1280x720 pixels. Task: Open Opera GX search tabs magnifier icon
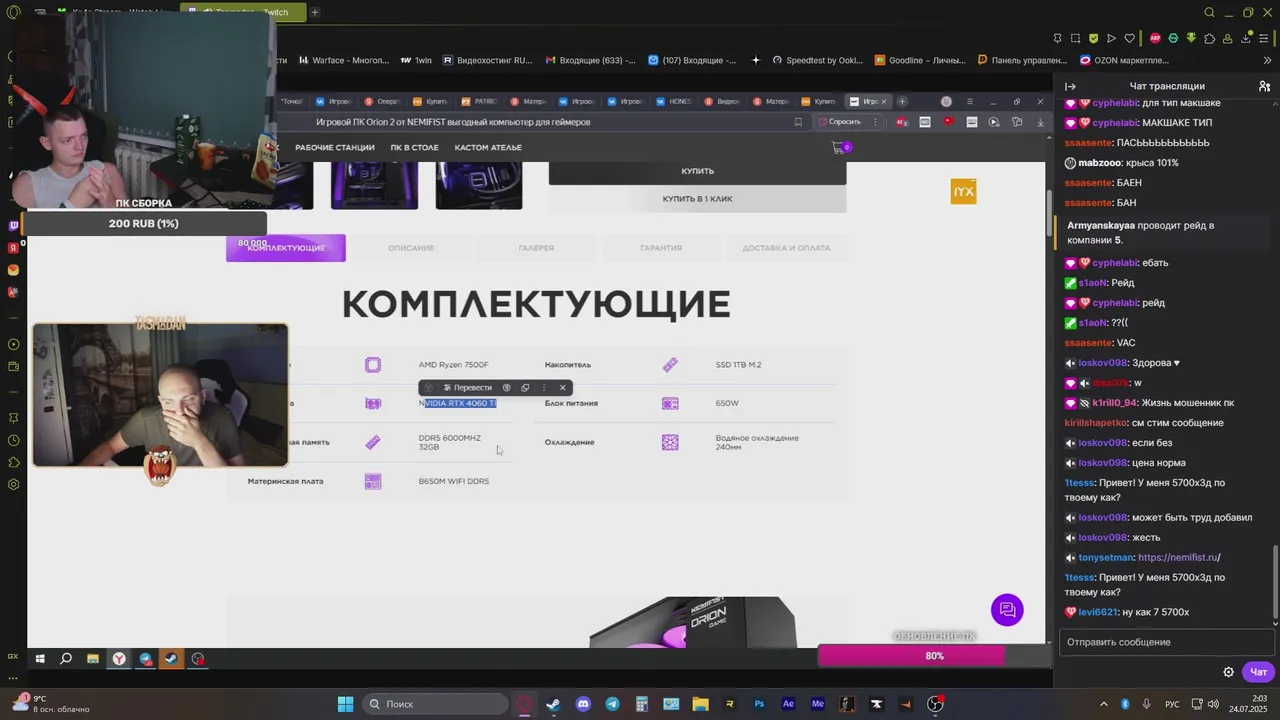pyautogui.click(x=1209, y=12)
